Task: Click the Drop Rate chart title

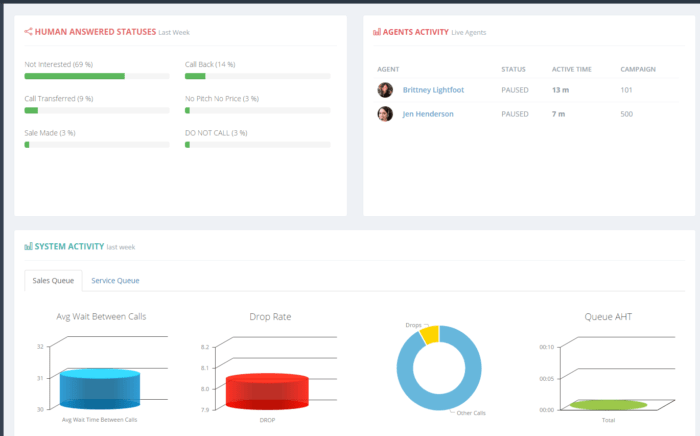Action: (x=270, y=316)
